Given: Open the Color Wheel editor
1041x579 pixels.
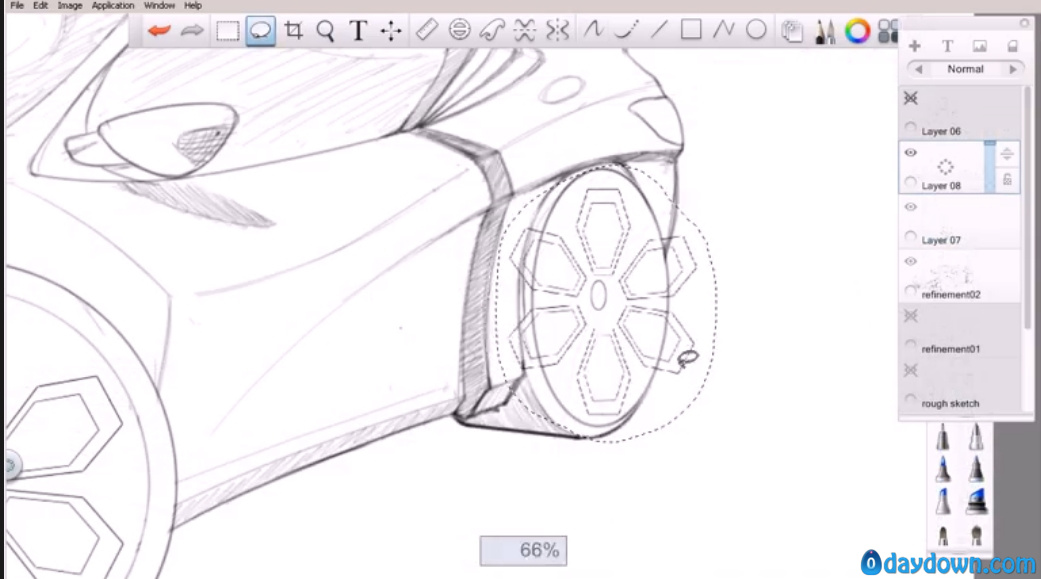Looking at the screenshot, I should pos(857,31).
